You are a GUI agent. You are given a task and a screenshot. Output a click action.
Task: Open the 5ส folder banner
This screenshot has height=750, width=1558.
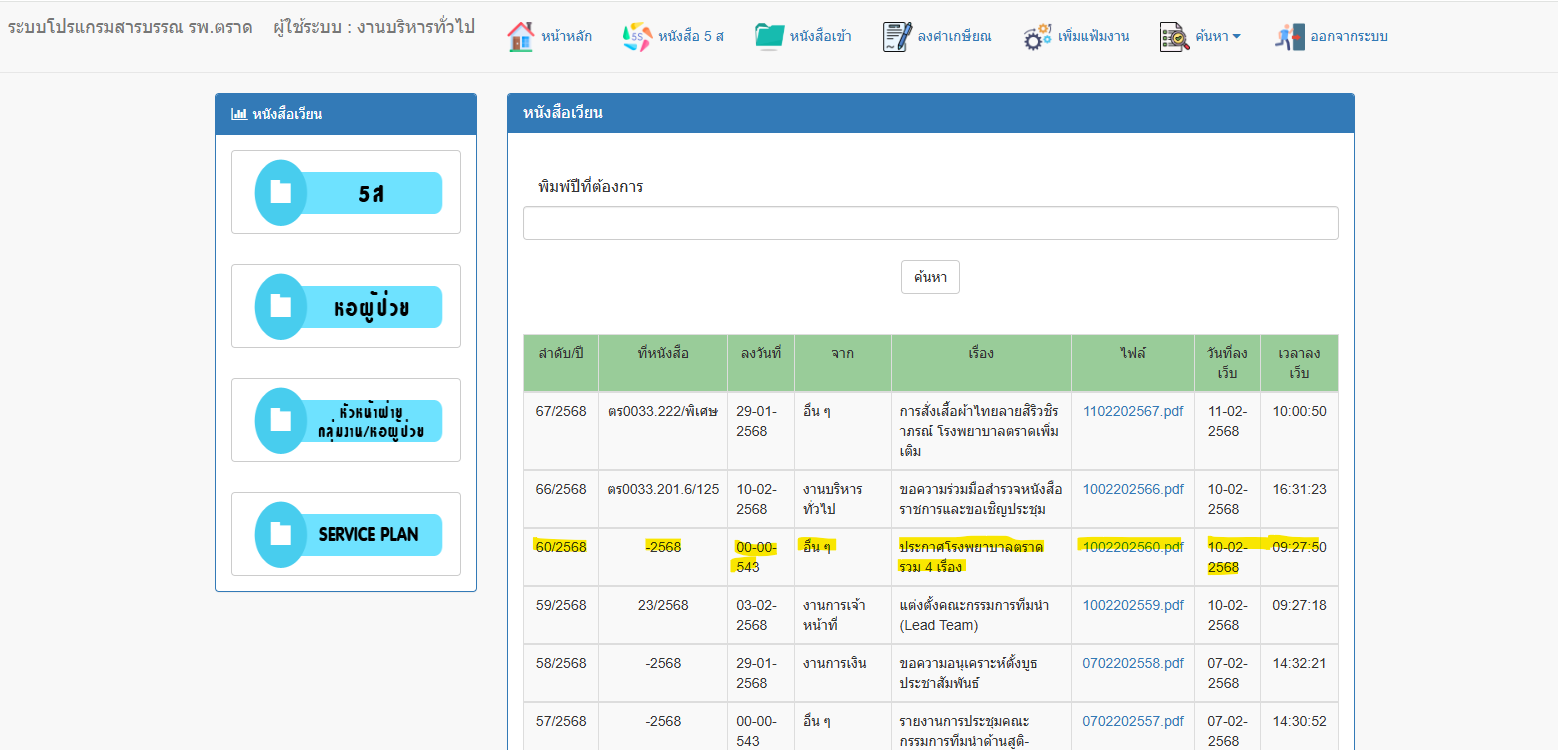tap(347, 193)
